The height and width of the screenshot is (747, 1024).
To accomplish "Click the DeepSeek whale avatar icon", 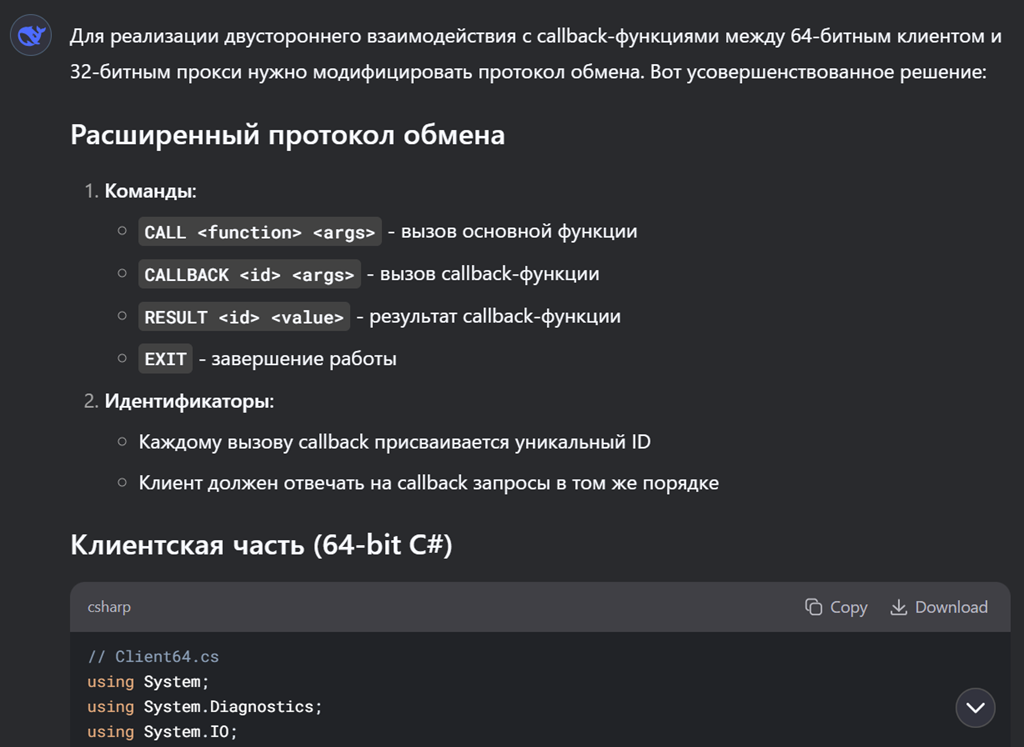I will (x=32, y=38).
